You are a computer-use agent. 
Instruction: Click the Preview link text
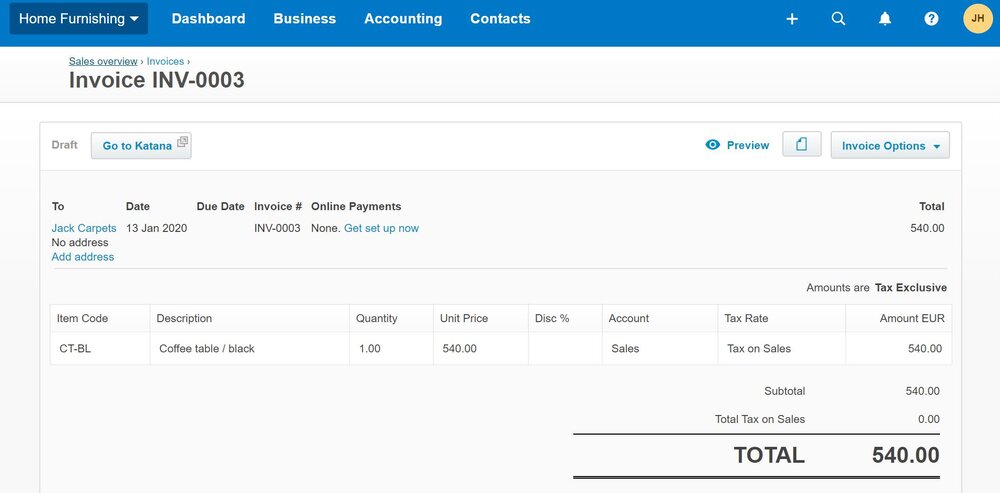pyautogui.click(x=748, y=145)
